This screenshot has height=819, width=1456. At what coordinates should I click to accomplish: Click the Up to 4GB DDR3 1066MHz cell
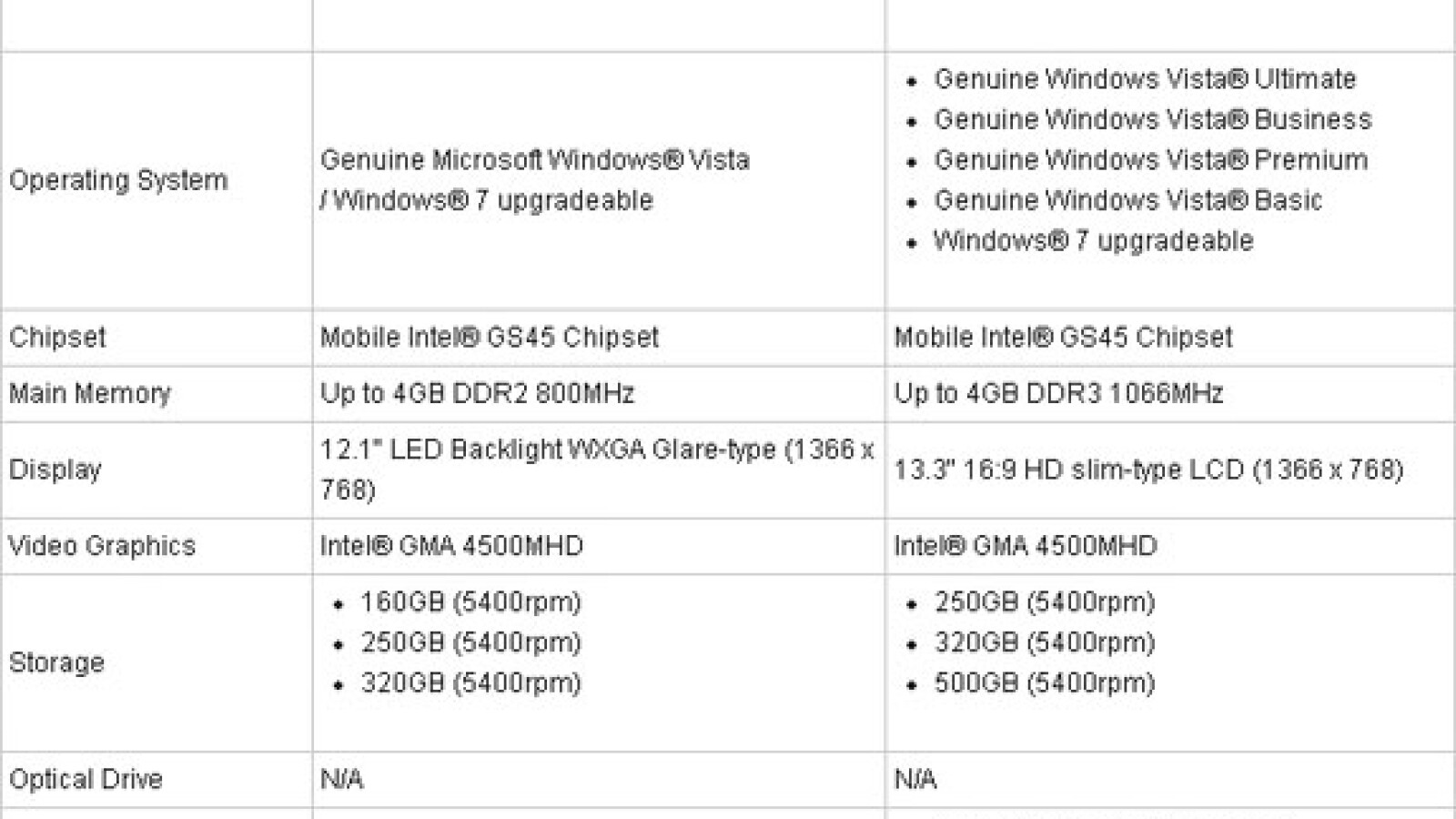coord(1058,393)
